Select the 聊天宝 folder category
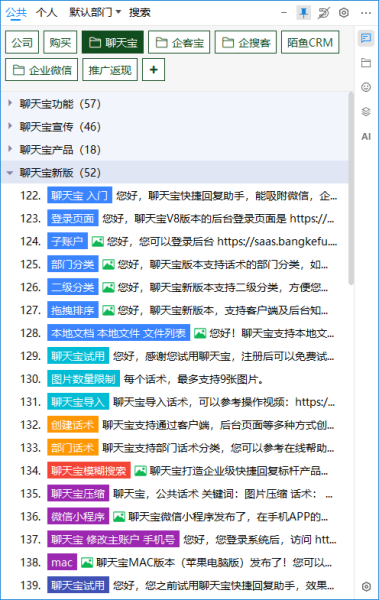Image resolution: width=379 pixels, height=600 pixels. click(113, 42)
